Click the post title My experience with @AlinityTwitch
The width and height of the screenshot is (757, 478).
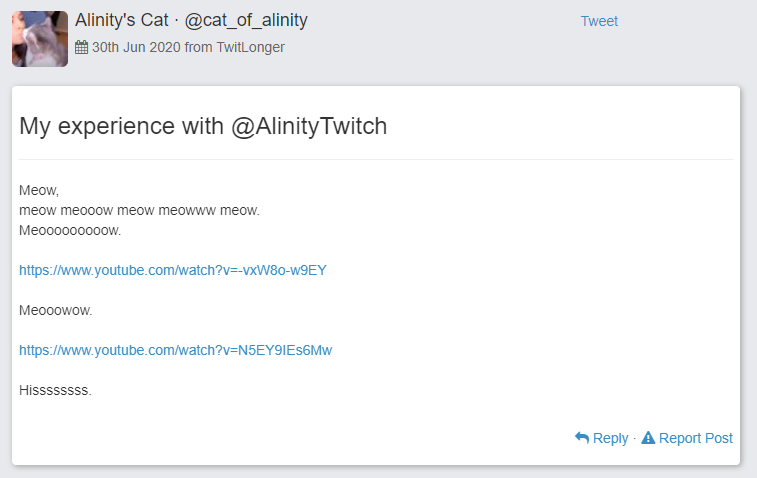click(203, 126)
